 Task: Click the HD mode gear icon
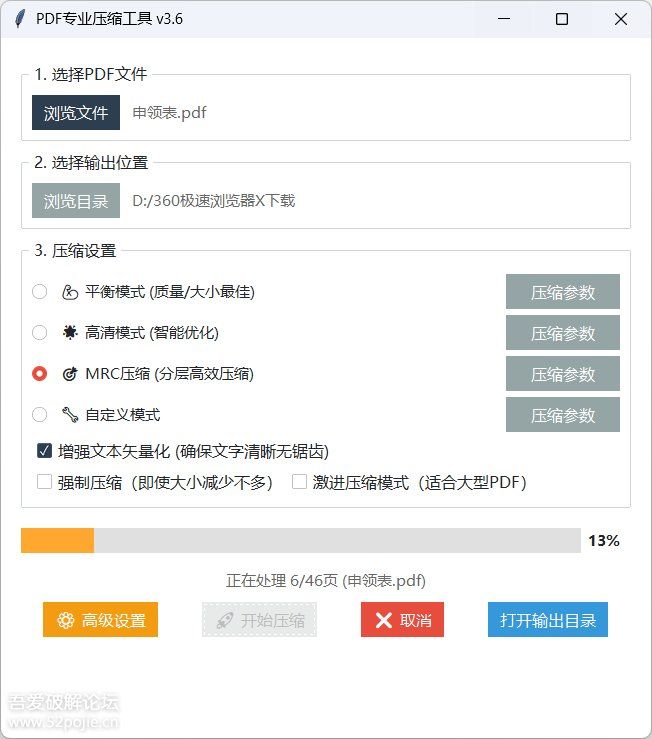tap(70, 333)
